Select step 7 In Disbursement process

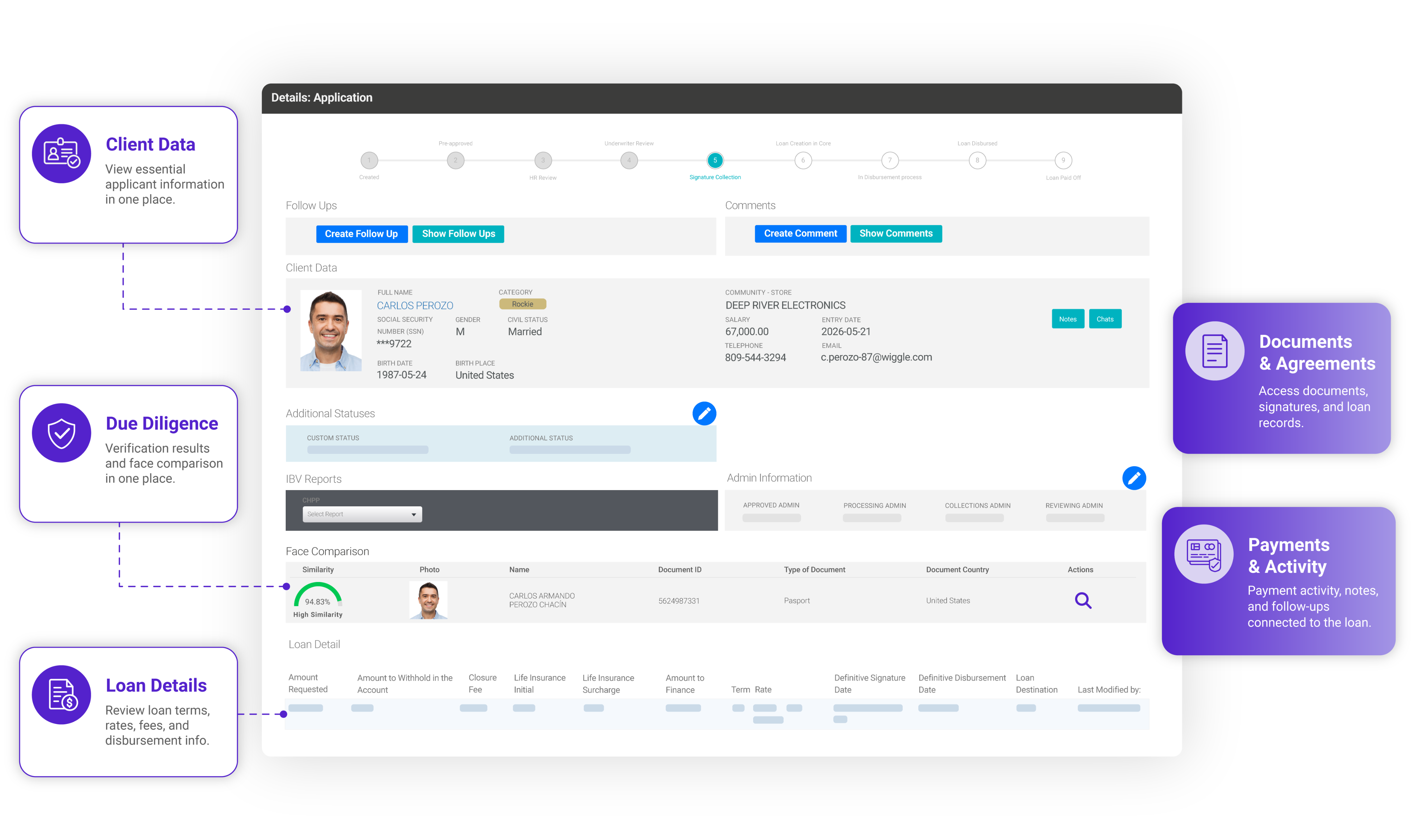click(890, 160)
